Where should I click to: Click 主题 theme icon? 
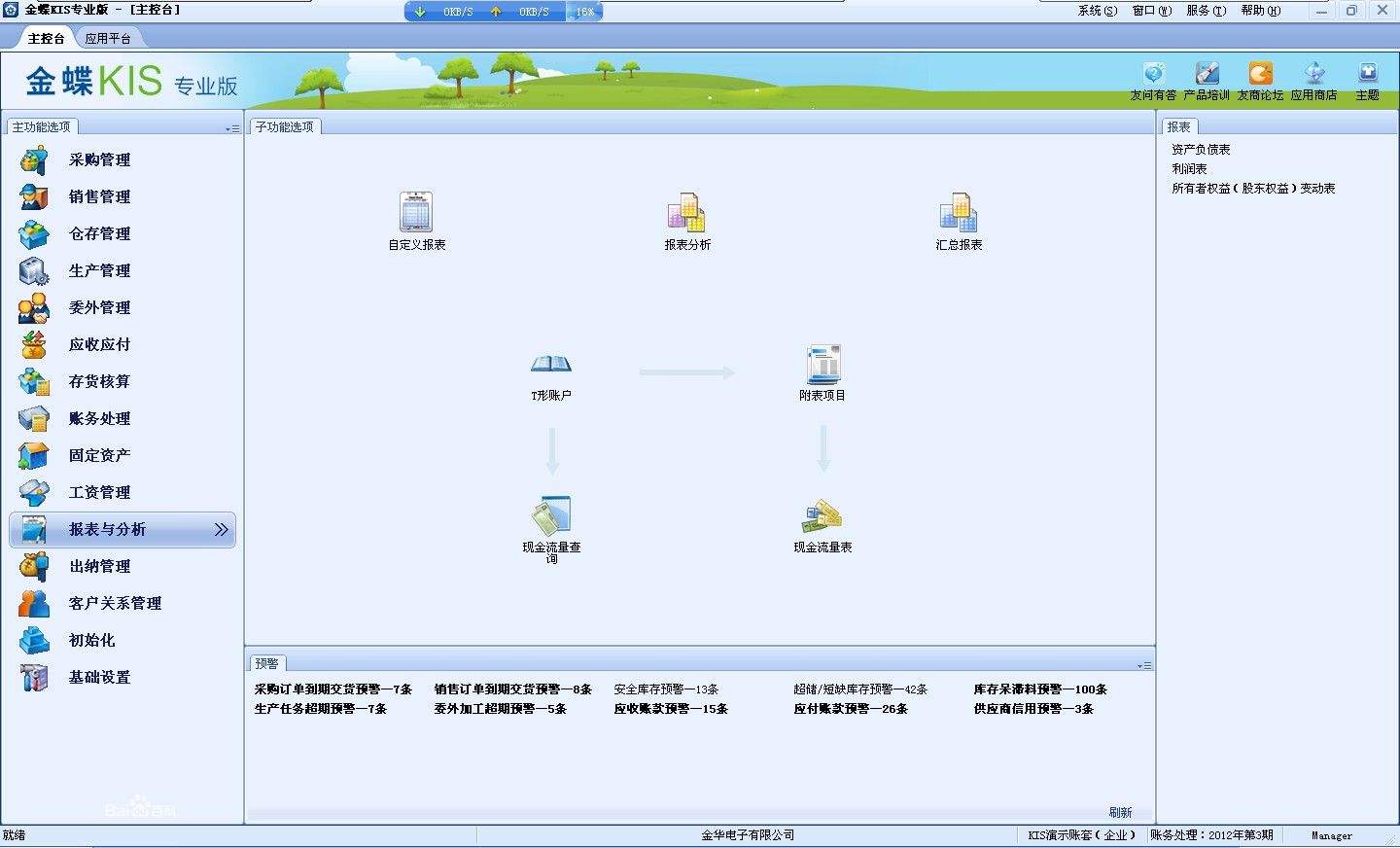tap(1368, 74)
